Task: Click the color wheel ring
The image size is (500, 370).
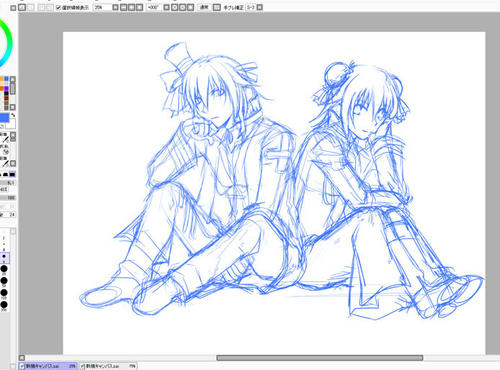Action: (9, 43)
